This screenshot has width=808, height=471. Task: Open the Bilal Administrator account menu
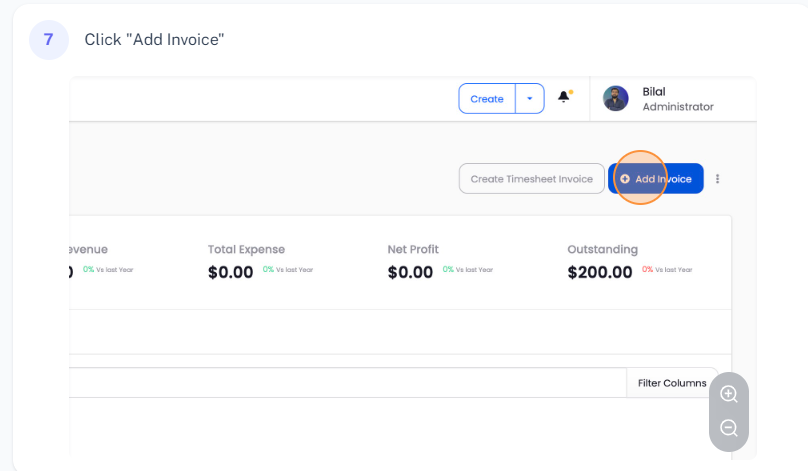coord(677,99)
